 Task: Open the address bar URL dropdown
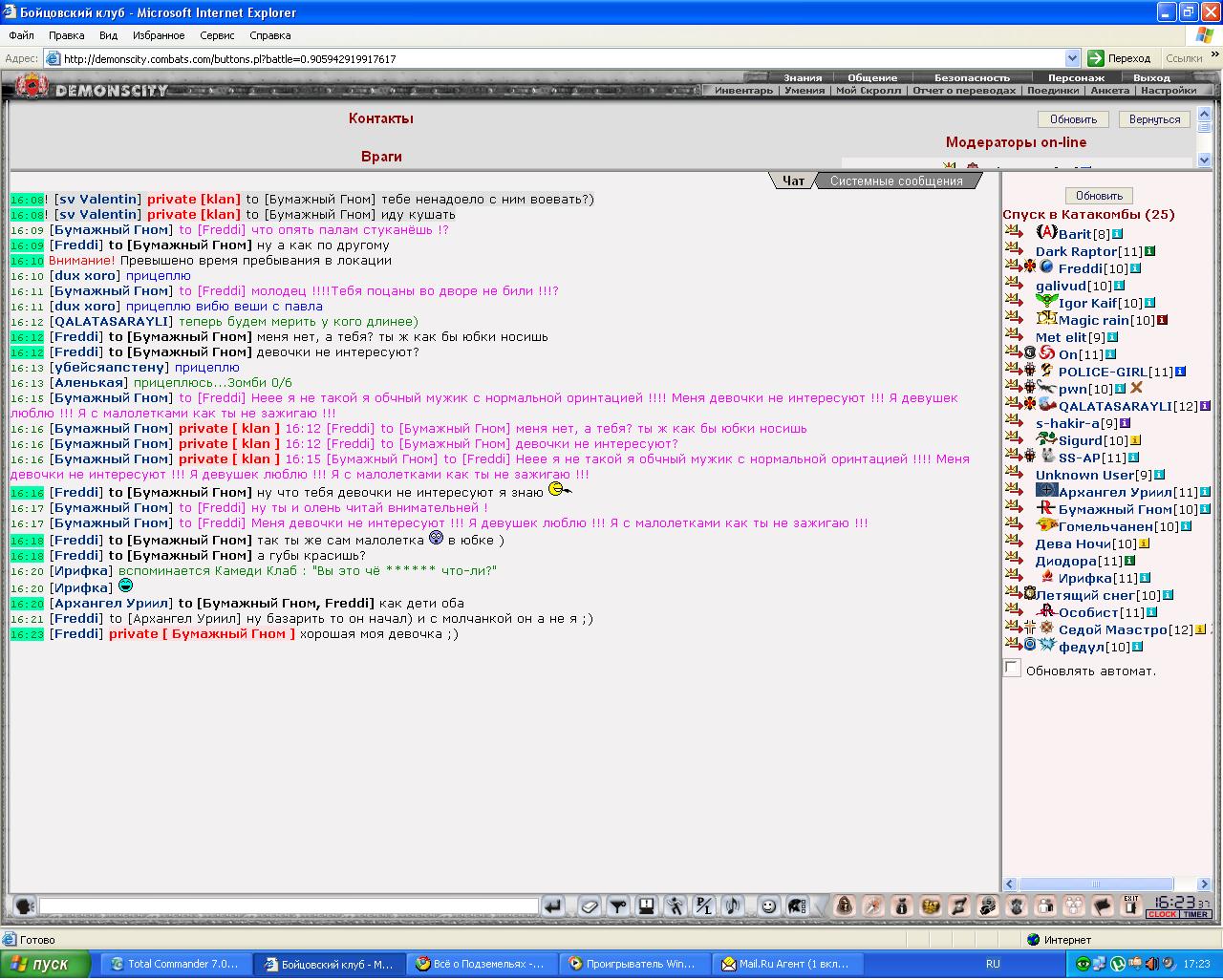pyautogui.click(x=1072, y=58)
